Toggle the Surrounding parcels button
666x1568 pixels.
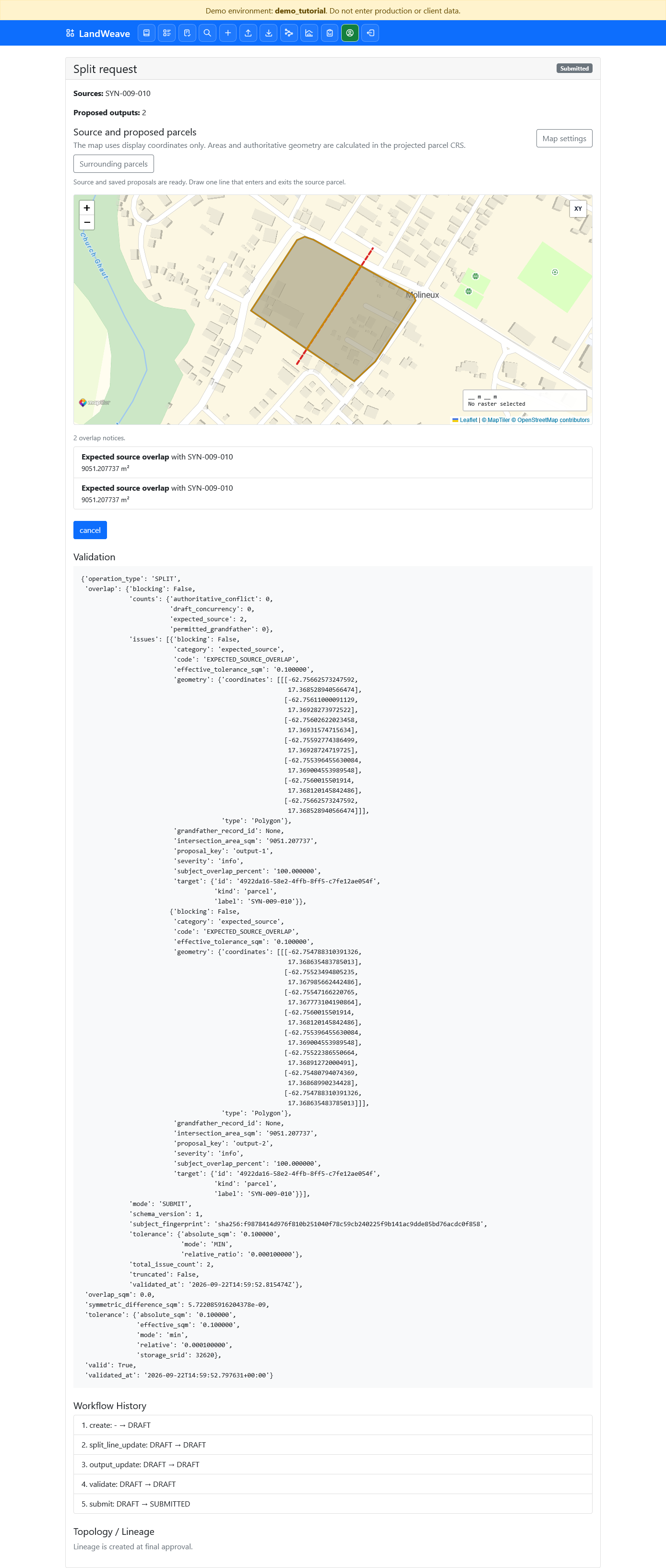(x=114, y=164)
